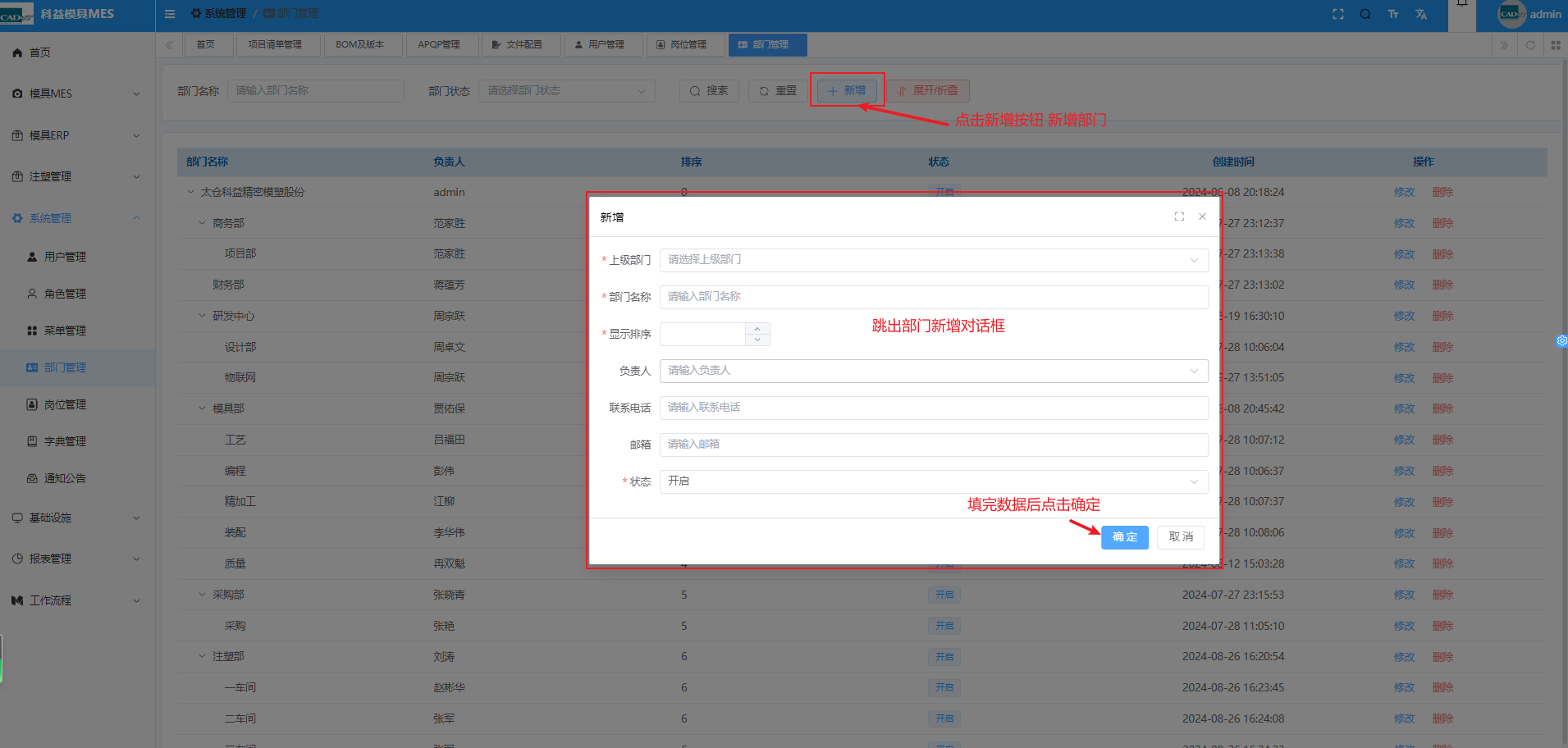Click the 搜索 button
The height and width of the screenshot is (748, 1568).
709,91
